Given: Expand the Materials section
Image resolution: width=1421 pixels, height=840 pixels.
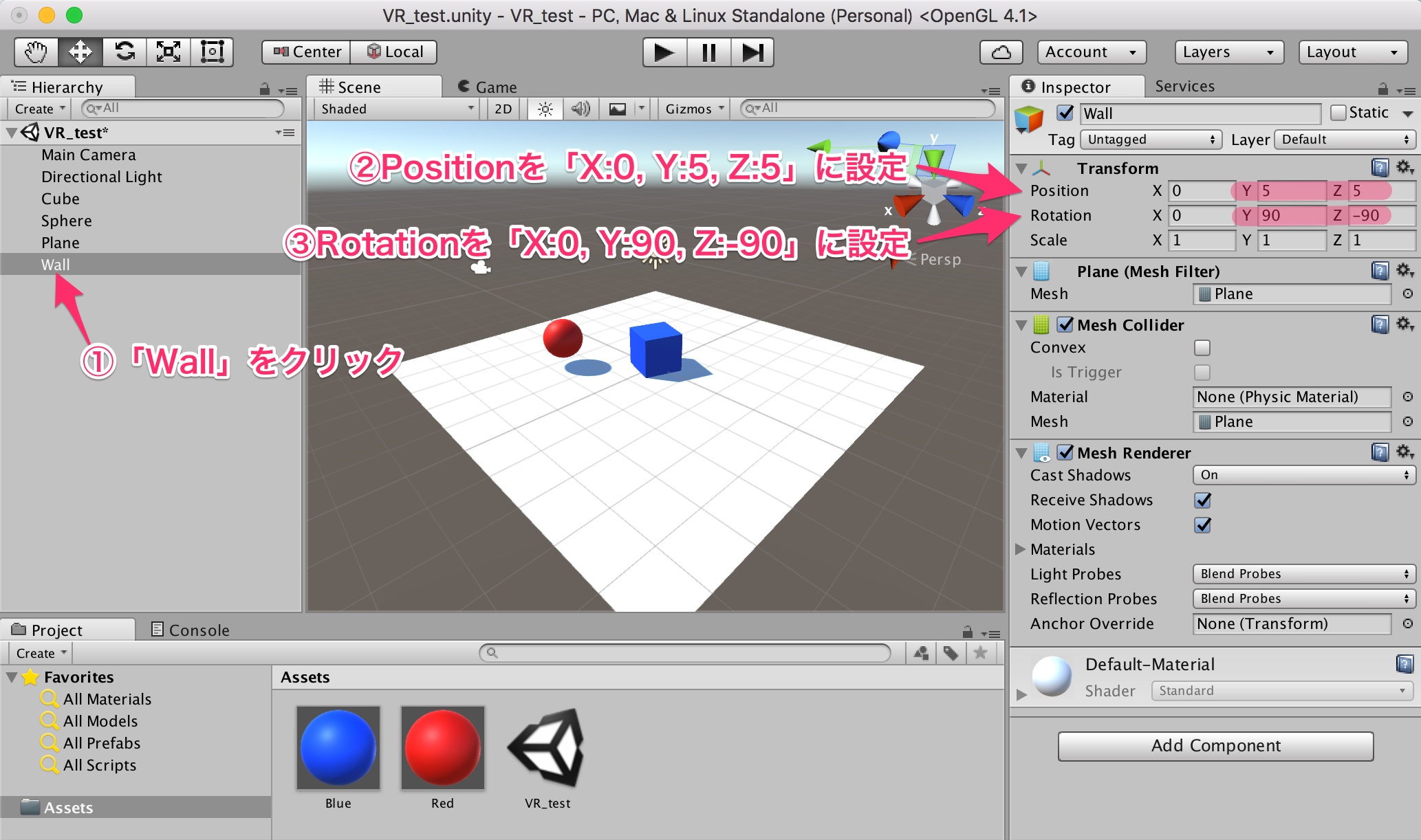Looking at the screenshot, I should pos(1021,549).
